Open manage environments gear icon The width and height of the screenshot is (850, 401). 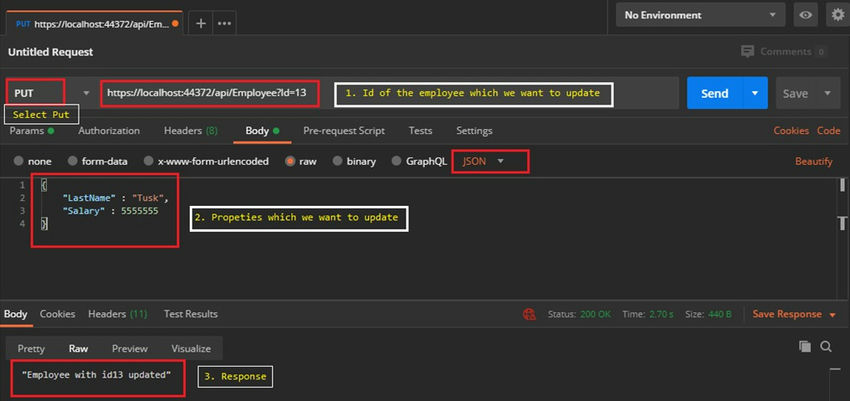pyautogui.click(x=838, y=15)
